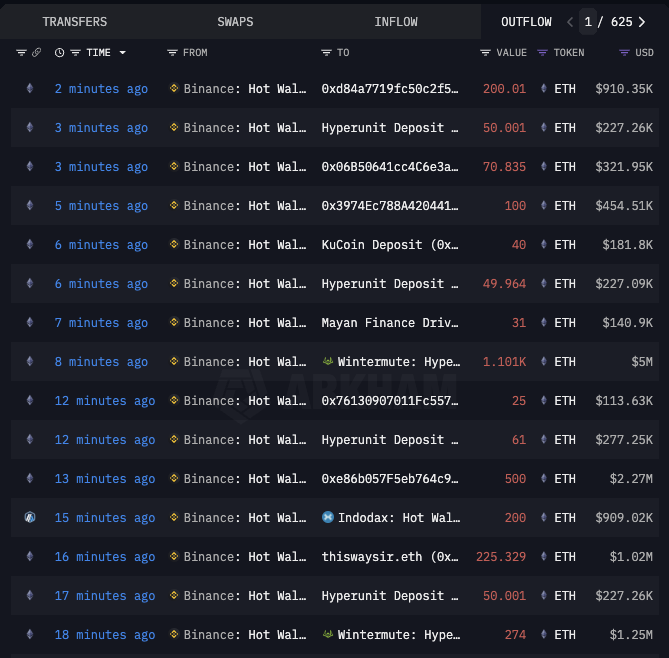This screenshot has width=669, height=658.
Task: Open the '15 minutes ago' transaction link
Action: 105,518
